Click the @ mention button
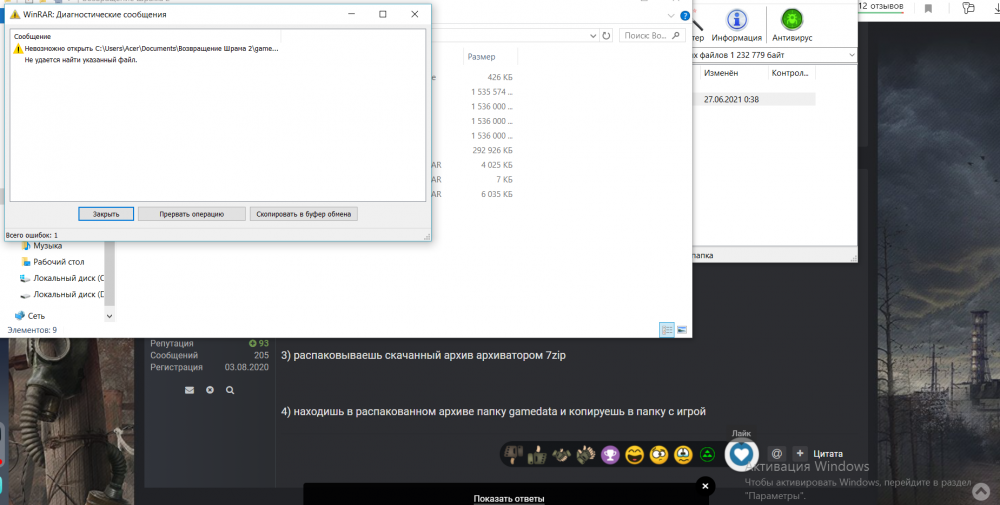The image size is (1000, 505). click(777, 454)
